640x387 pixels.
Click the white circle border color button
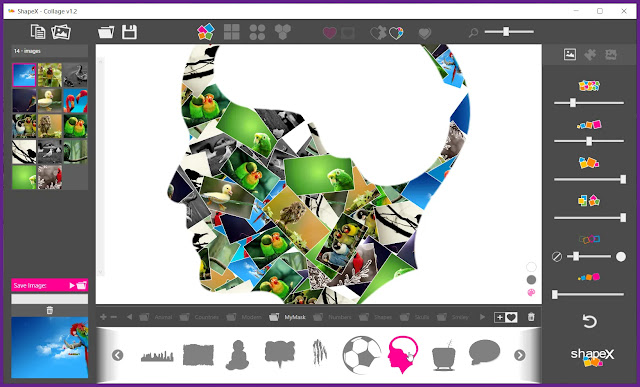click(x=621, y=256)
